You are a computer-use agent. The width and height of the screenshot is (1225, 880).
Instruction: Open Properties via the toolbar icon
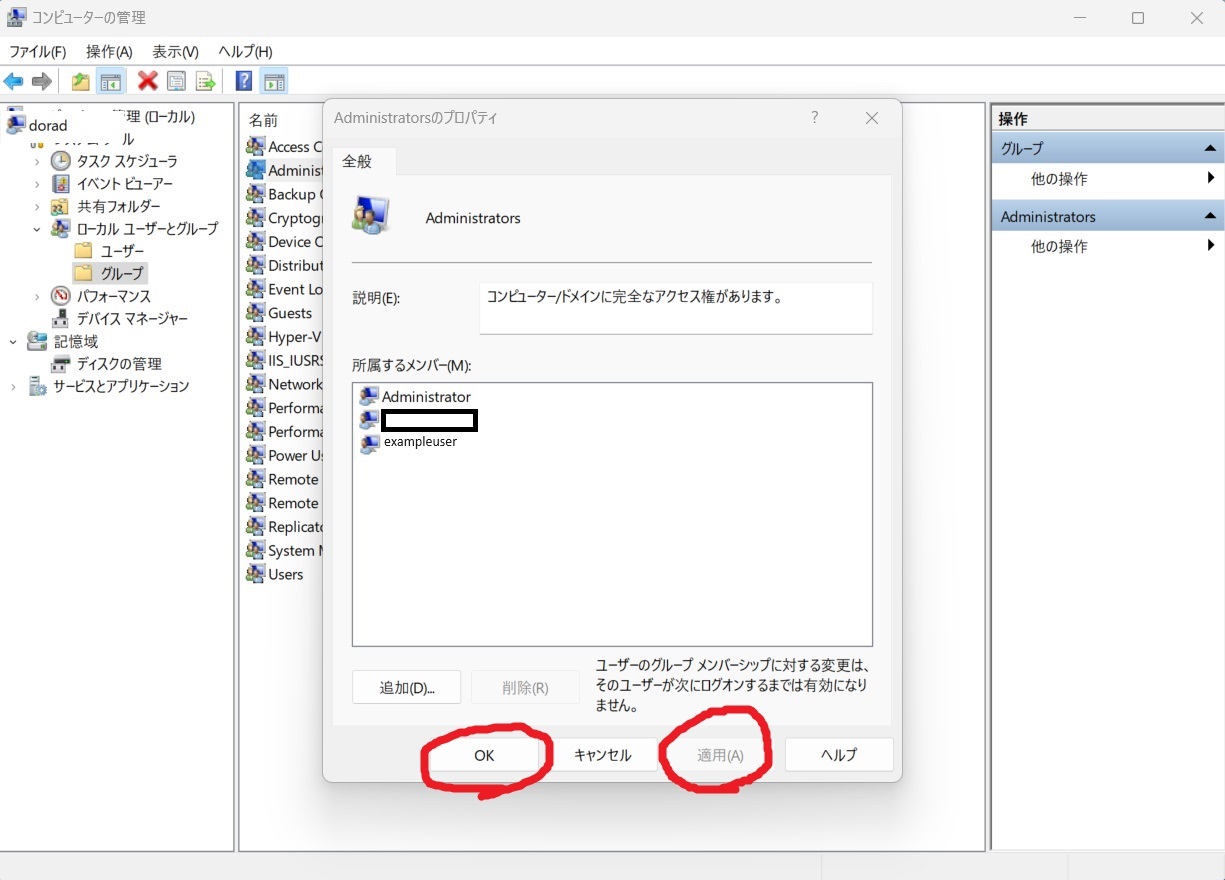[x=177, y=82]
